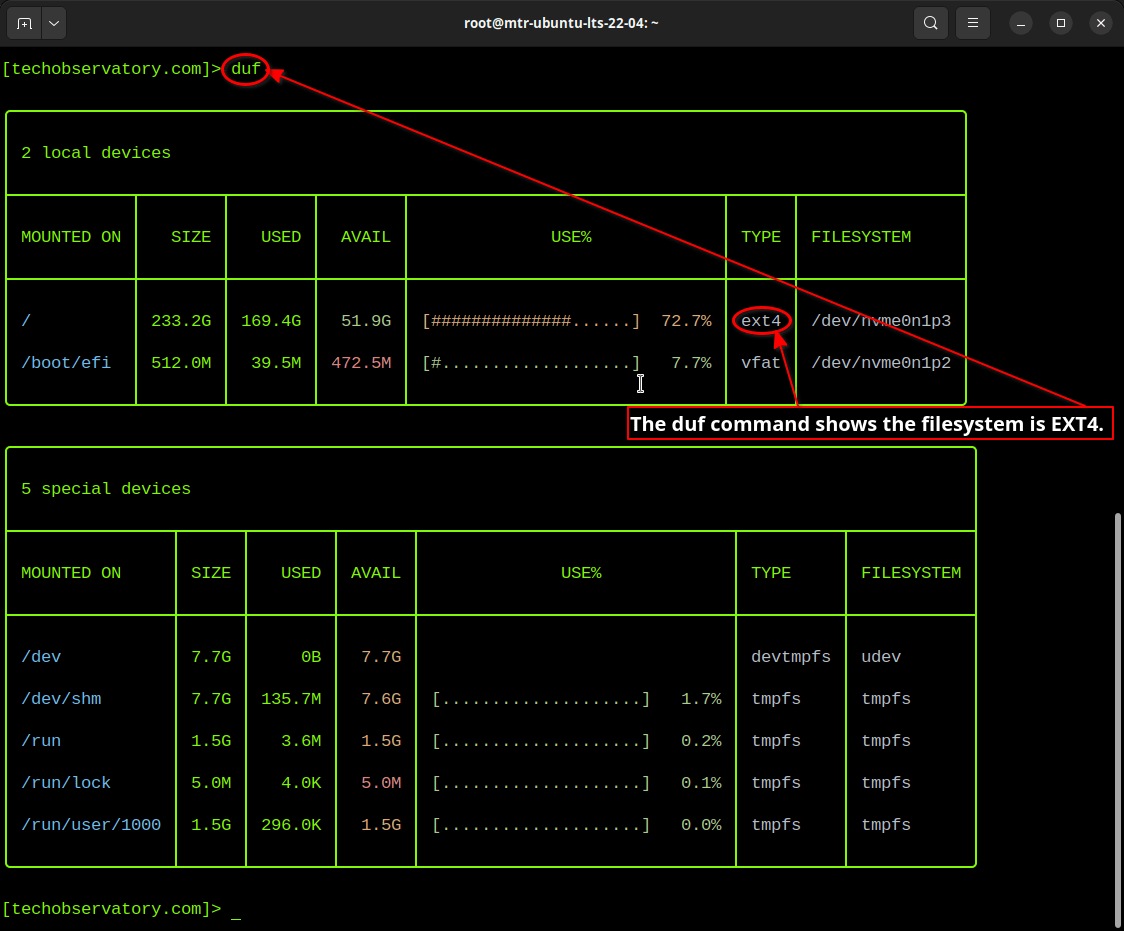Click the 7.7% usage value
The width and height of the screenshot is (1124, 931).
(692, 363)
